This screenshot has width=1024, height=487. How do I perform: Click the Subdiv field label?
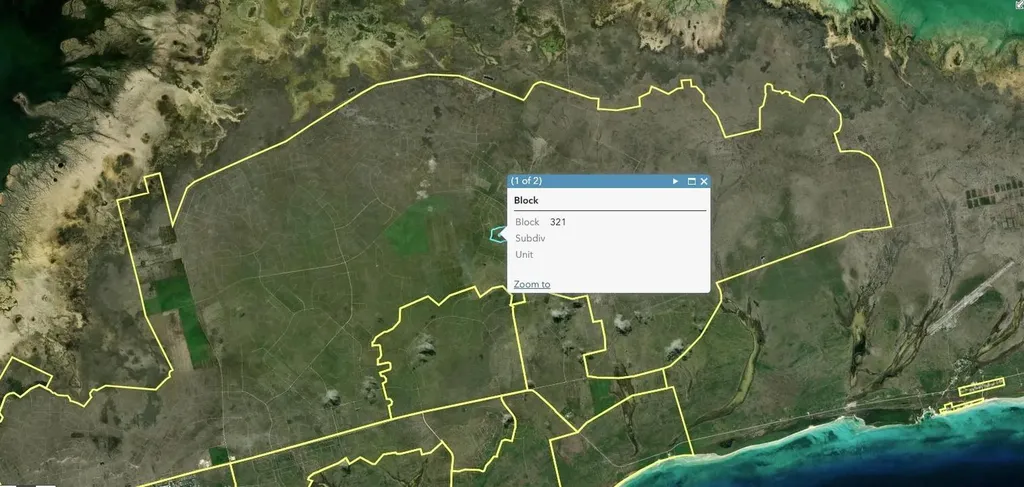(x=529, y=238)
